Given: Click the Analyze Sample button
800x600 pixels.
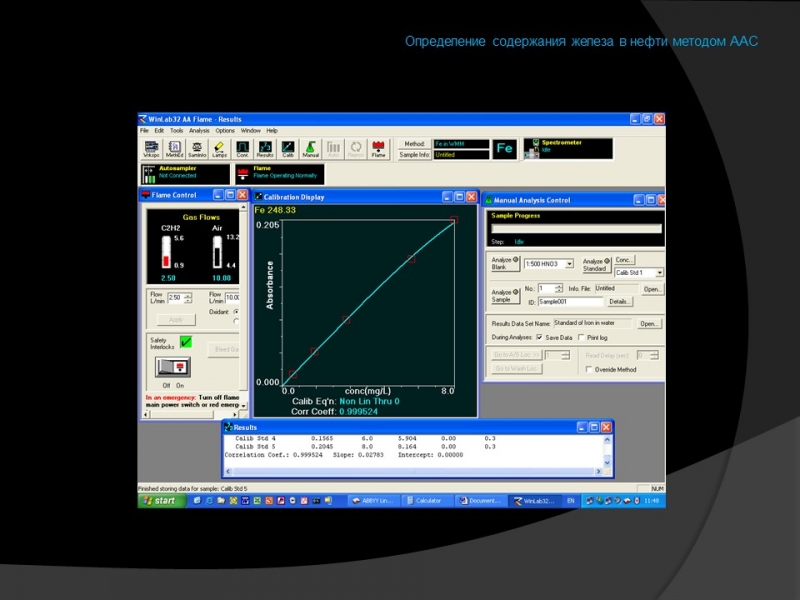Looking at the screenshot, I should pyautogui.click(x=505, y=296).
